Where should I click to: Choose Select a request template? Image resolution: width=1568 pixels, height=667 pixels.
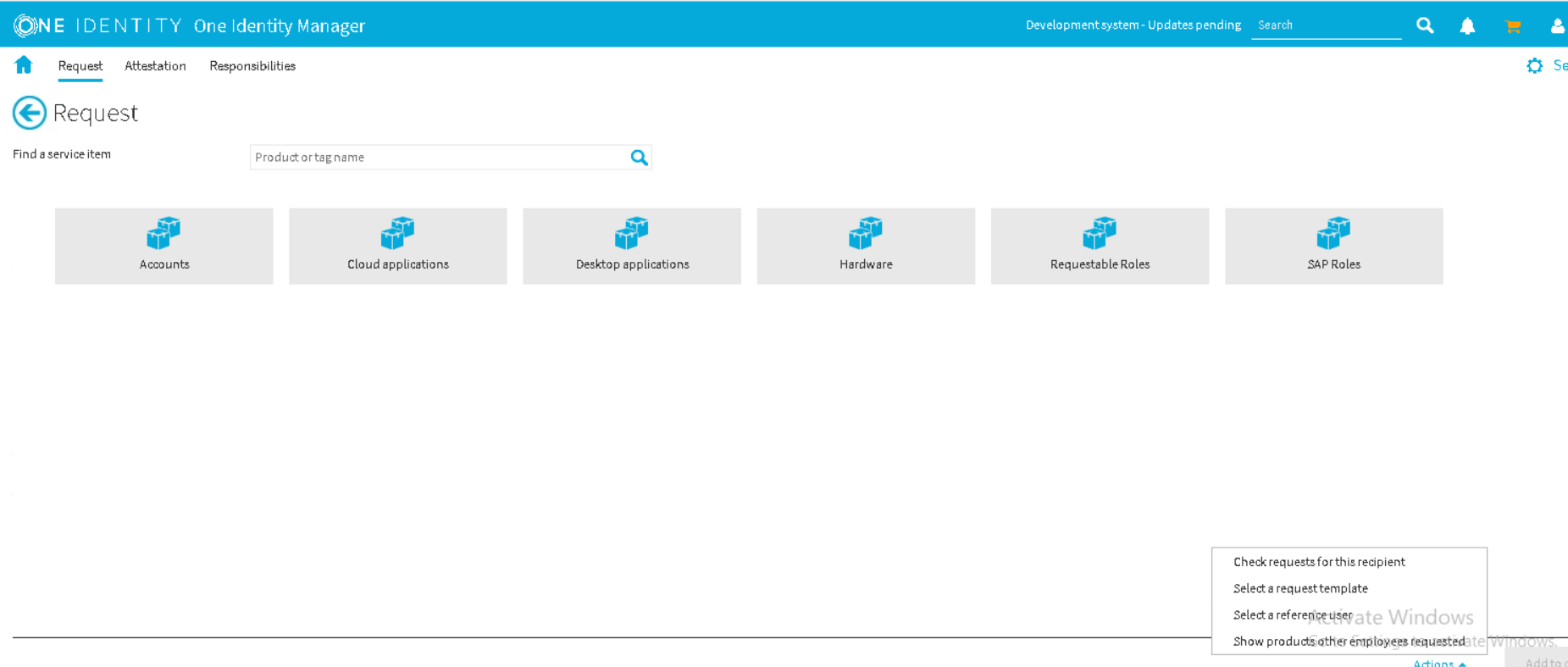tap(1300, 588)
